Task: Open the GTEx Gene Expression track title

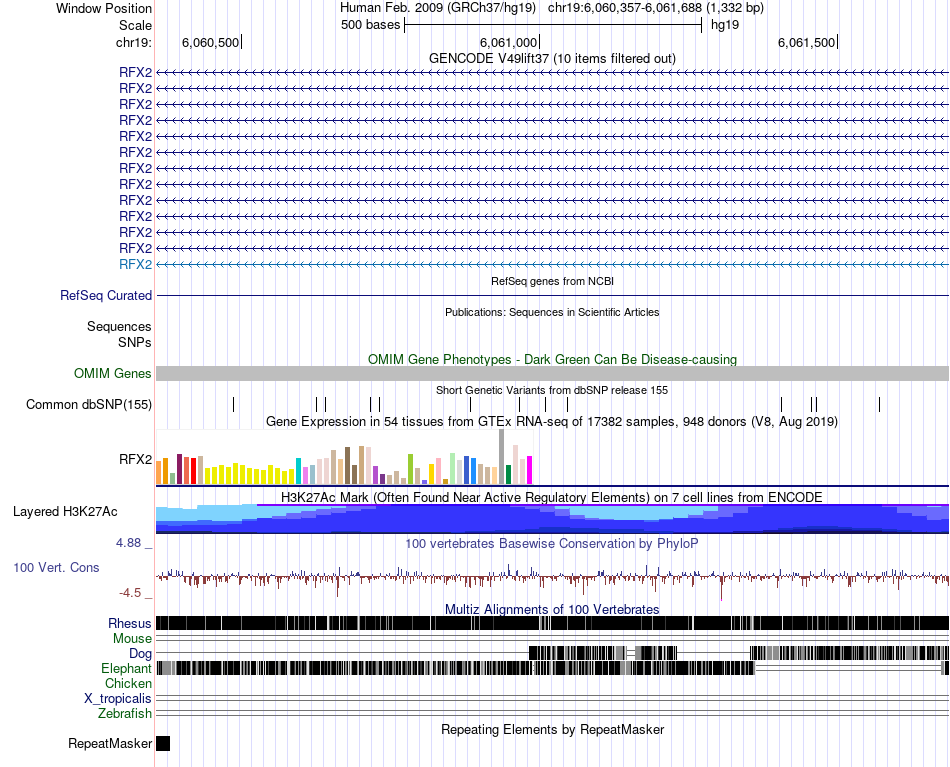Action: 552,421
